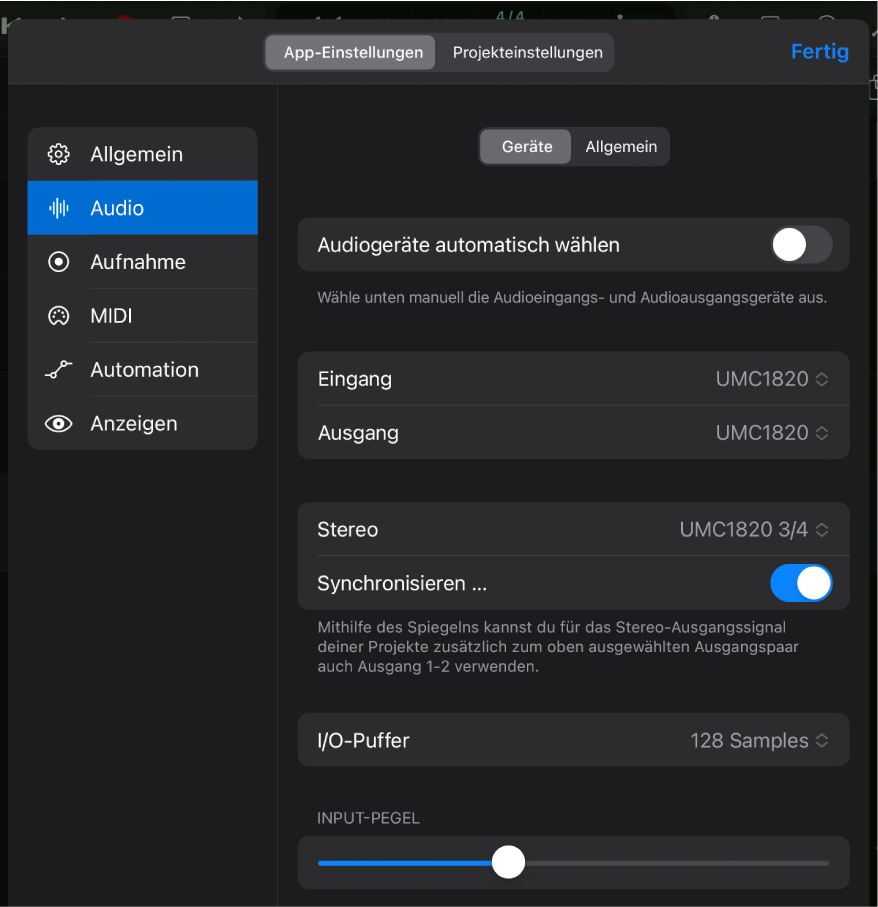Enable Audiogeräte automatisch wählen
Viewport: 878px width, 907px height.
tap(800, 244)
